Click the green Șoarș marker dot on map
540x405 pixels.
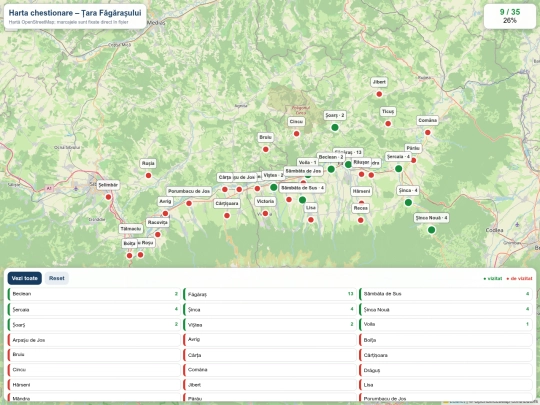[x=335, y=127]
